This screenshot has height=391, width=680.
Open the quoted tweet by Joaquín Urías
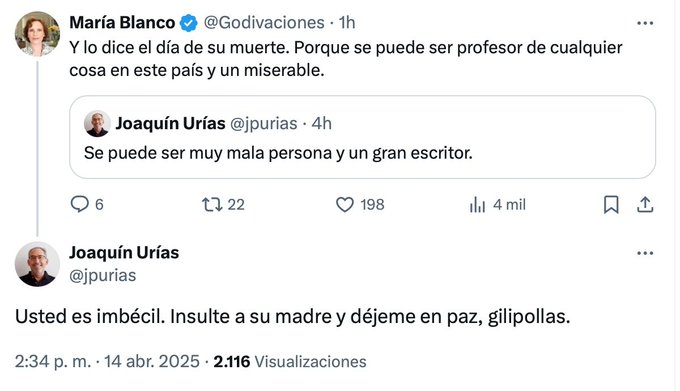[362, 137]
